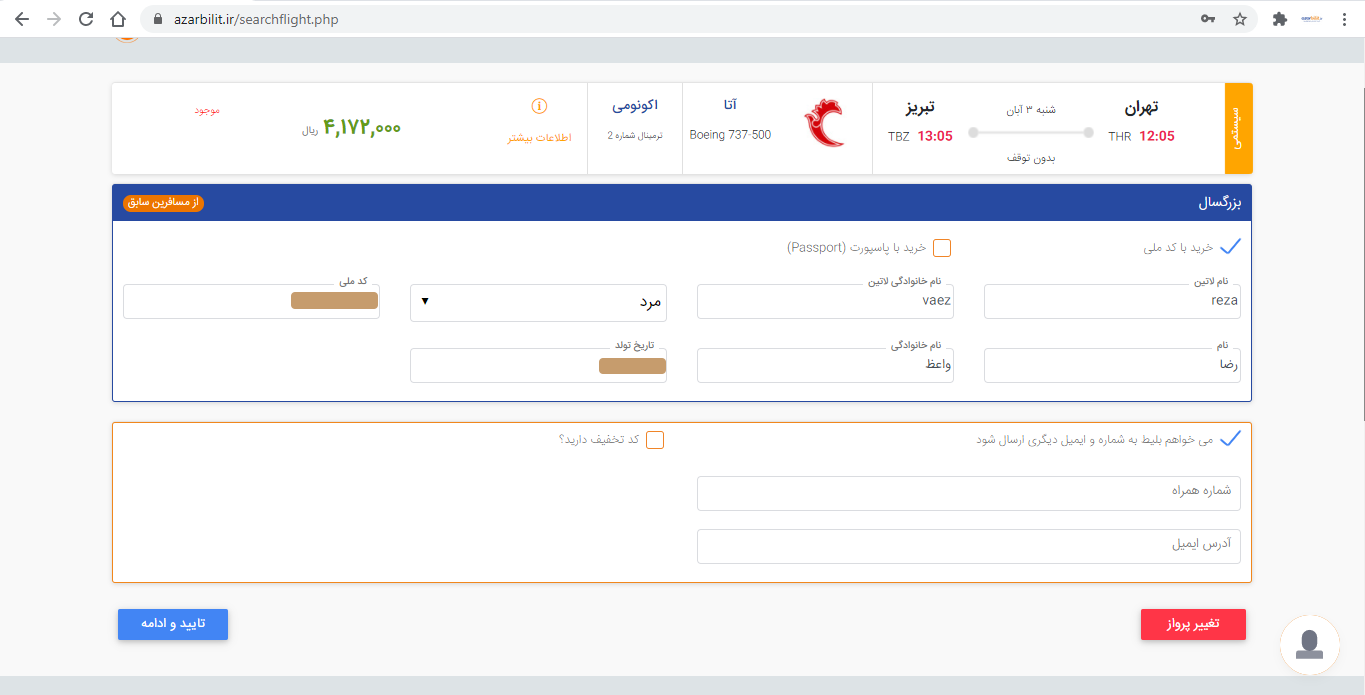Click the saved passwords key icon

tap(1208, 19)
